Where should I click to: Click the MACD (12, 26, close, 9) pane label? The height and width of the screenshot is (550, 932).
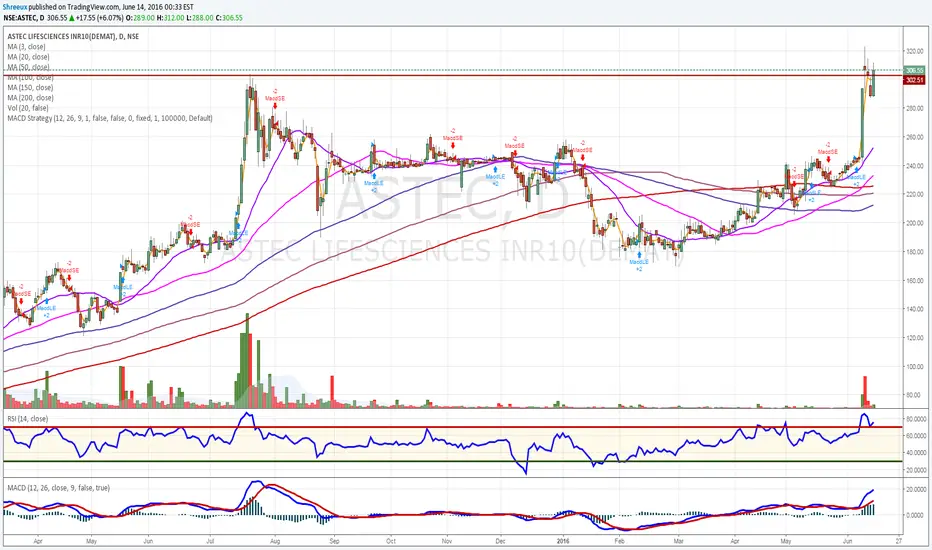click(x=58, y=488)
